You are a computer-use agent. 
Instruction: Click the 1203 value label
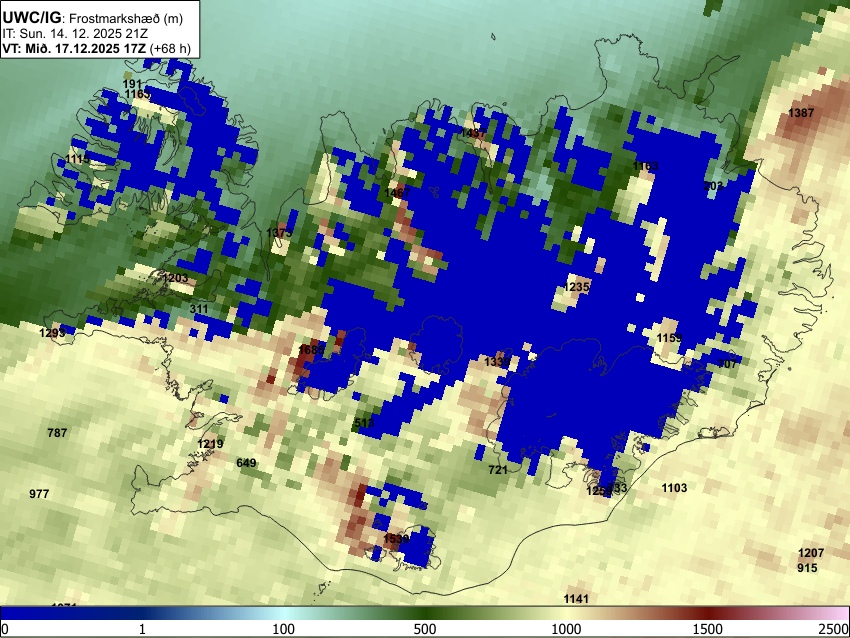click(x=176, y=278)
